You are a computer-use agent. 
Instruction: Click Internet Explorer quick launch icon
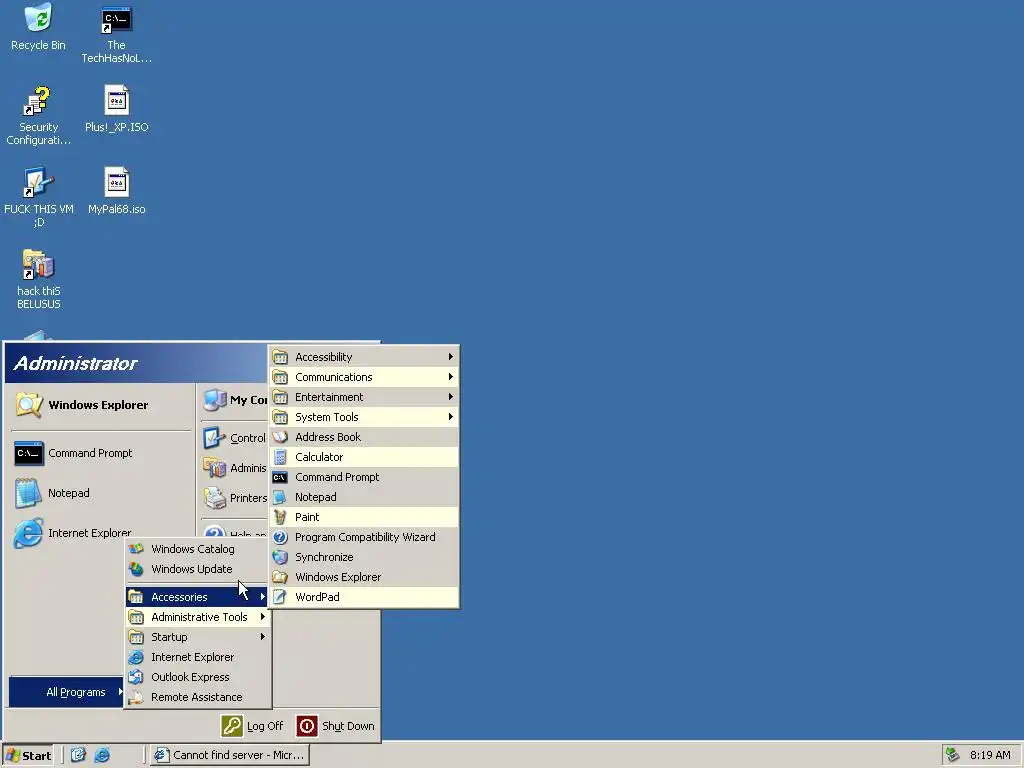pyautogui.click(x=102, y=756)
